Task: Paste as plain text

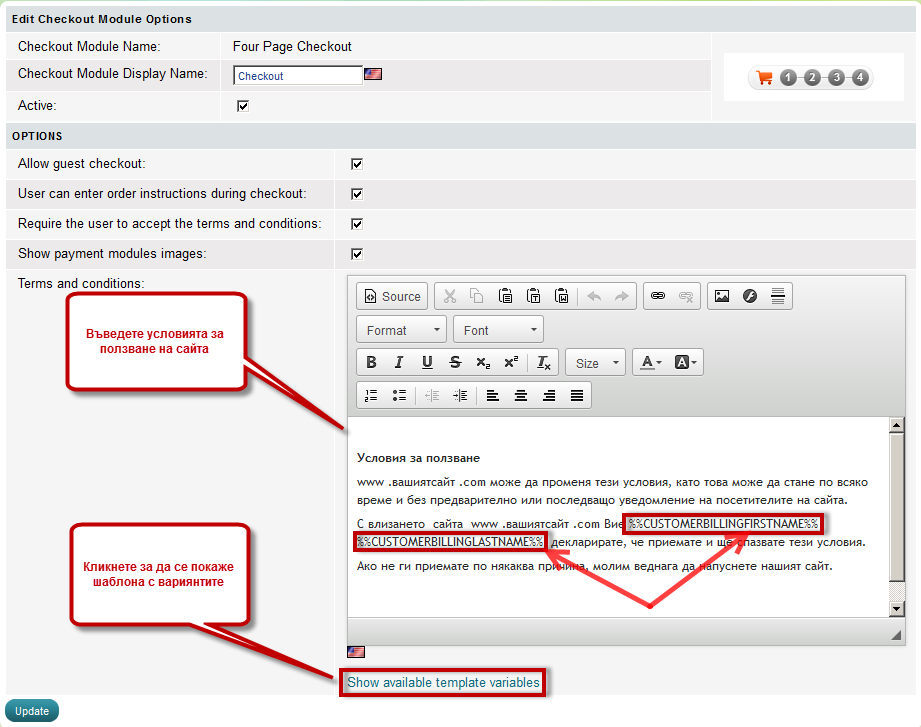Action: 534,296
